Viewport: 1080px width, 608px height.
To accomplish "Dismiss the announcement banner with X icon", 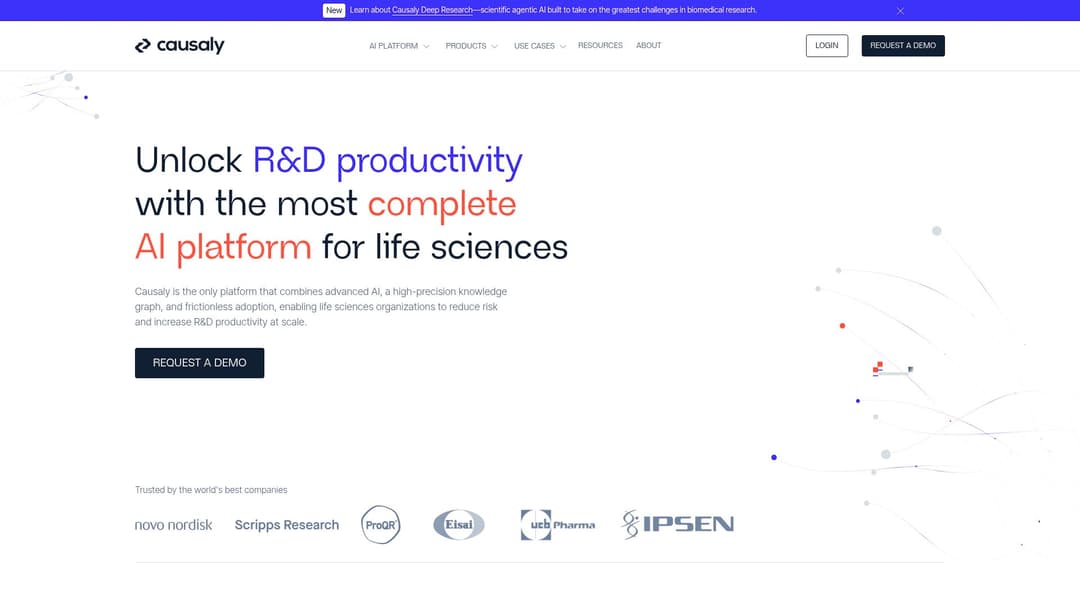I will point(900,10).
